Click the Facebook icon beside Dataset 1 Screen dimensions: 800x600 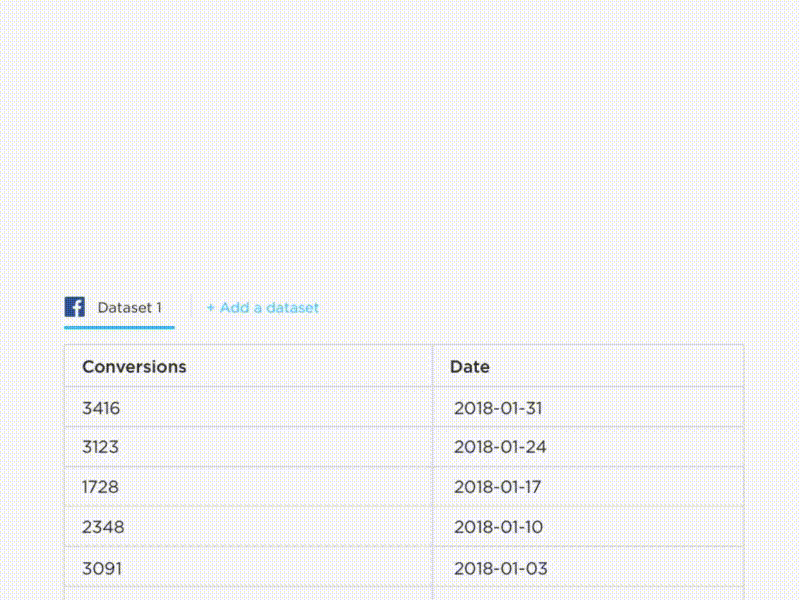(x=74, y=307)
